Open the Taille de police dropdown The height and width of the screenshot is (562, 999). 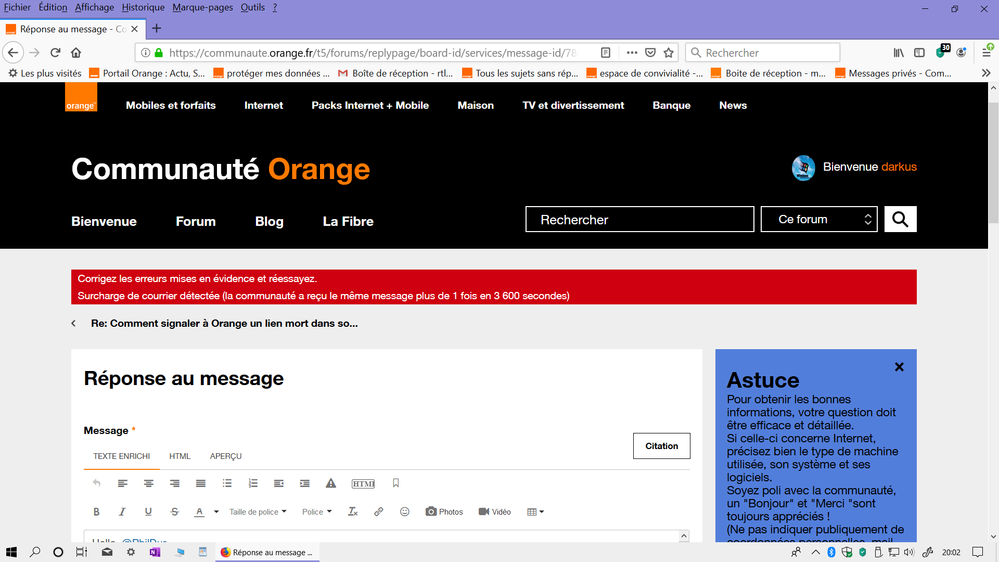coord(258,512)
